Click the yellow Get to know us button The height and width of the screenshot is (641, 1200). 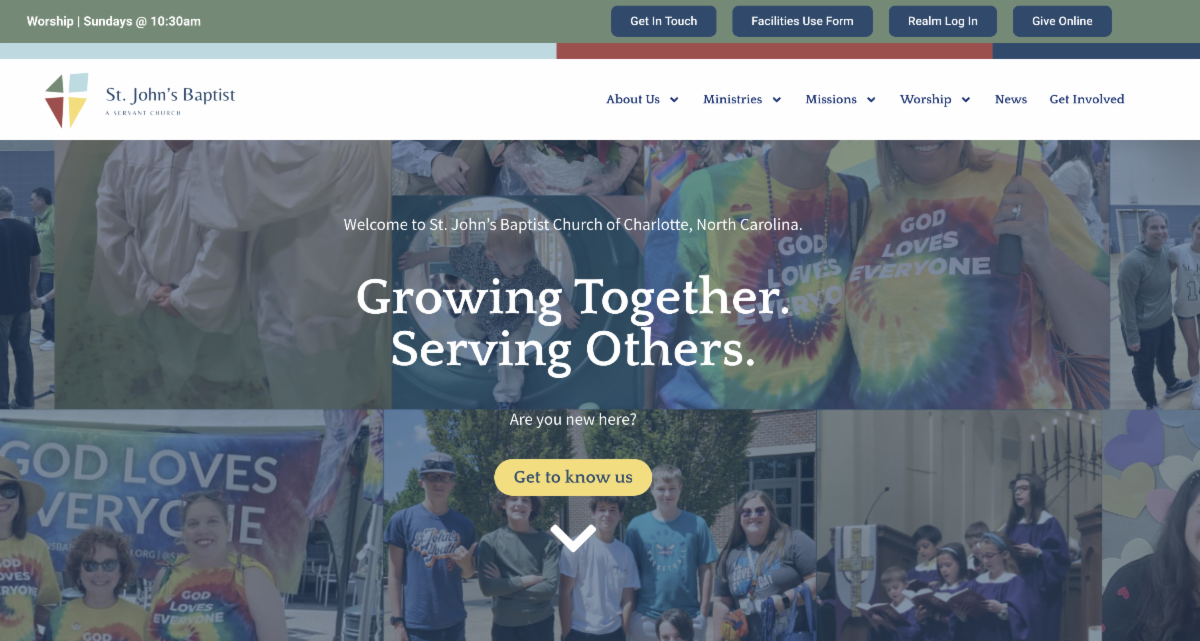(x=573, y=477)
